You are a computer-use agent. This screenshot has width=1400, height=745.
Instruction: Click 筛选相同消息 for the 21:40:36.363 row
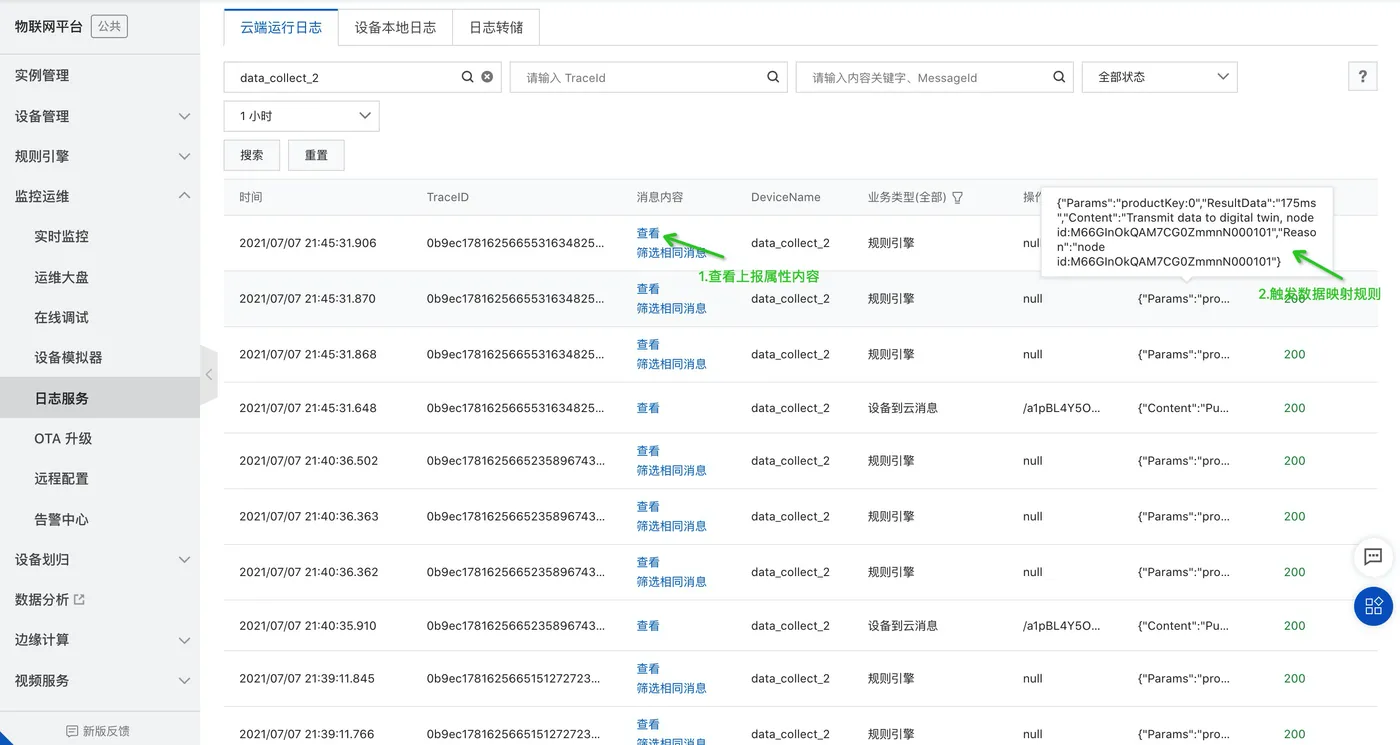(x=672, y=526)
